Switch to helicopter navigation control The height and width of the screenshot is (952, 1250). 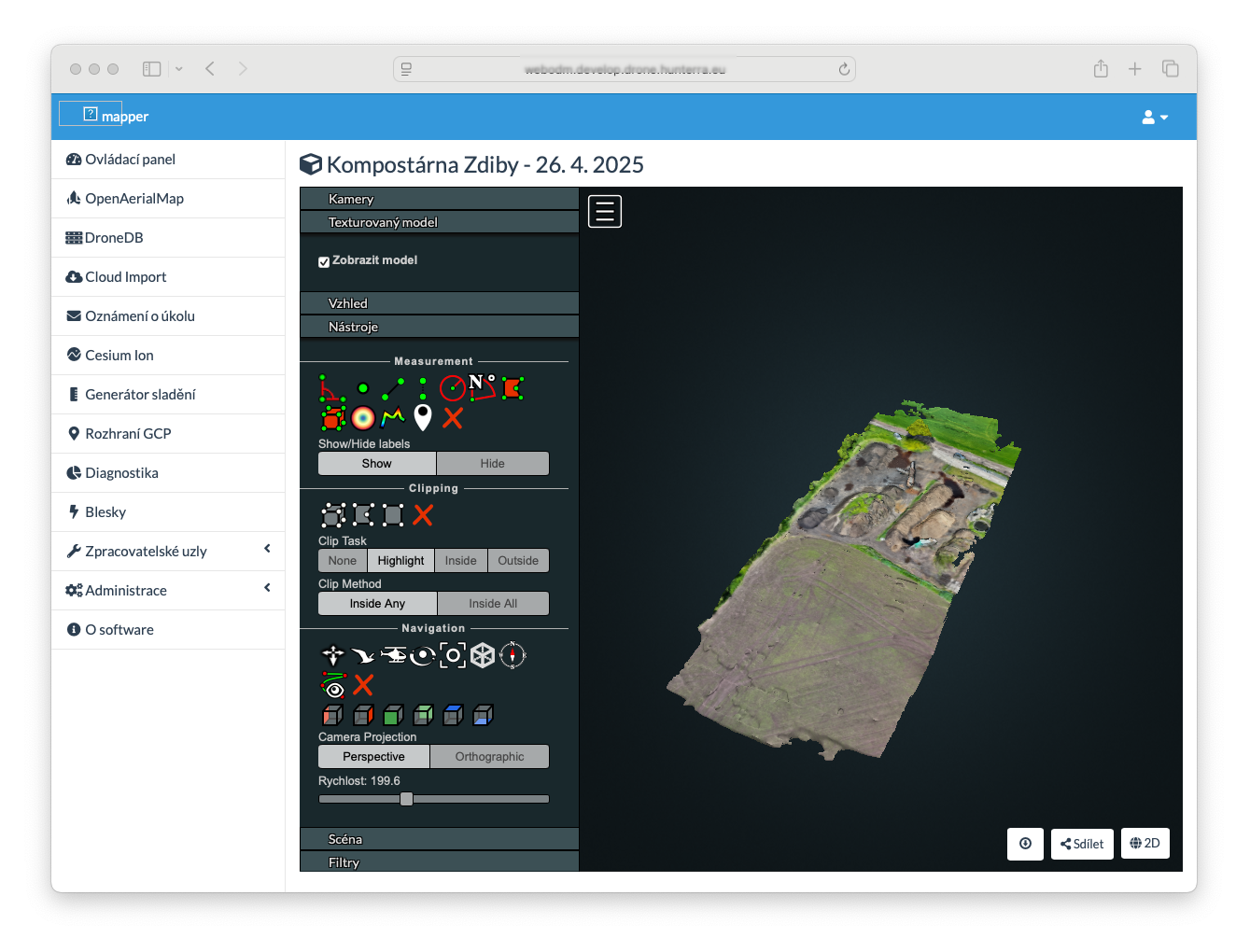(393, 655)
